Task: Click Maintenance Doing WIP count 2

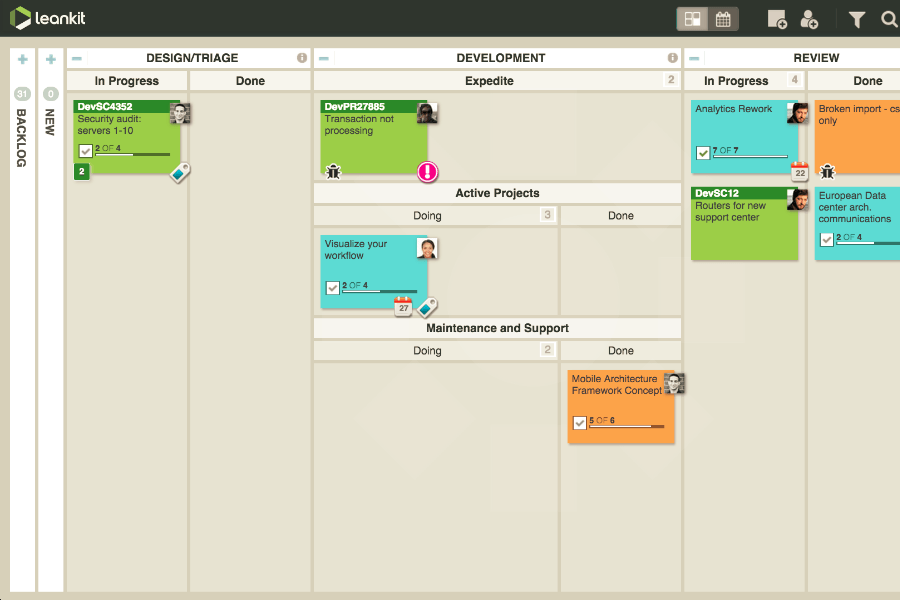Action: click(x=548, y=350)
